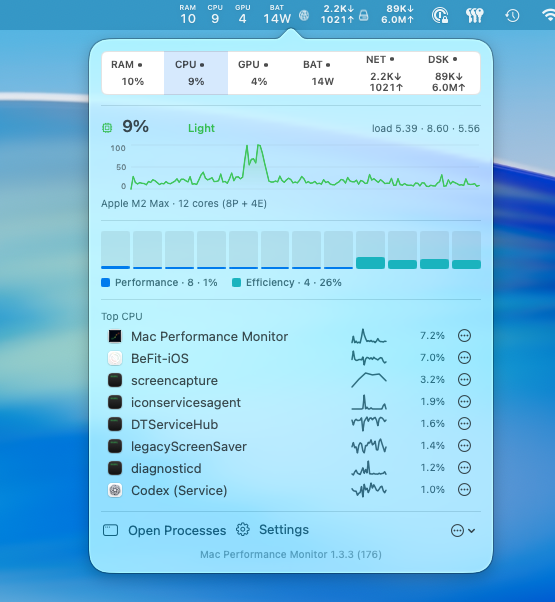This screenshot has height=602, width=555.
Task: Click CPU 9 in the menu bar
Action: click(215, 15)
